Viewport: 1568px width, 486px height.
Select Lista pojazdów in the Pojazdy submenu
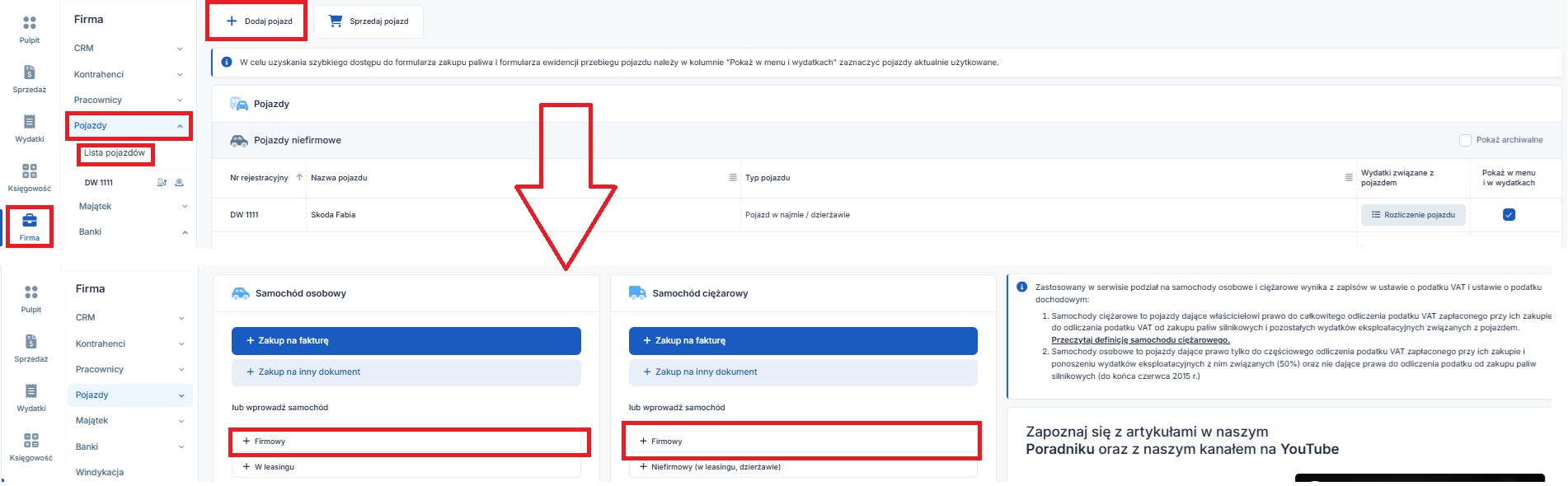coord(115,153)
